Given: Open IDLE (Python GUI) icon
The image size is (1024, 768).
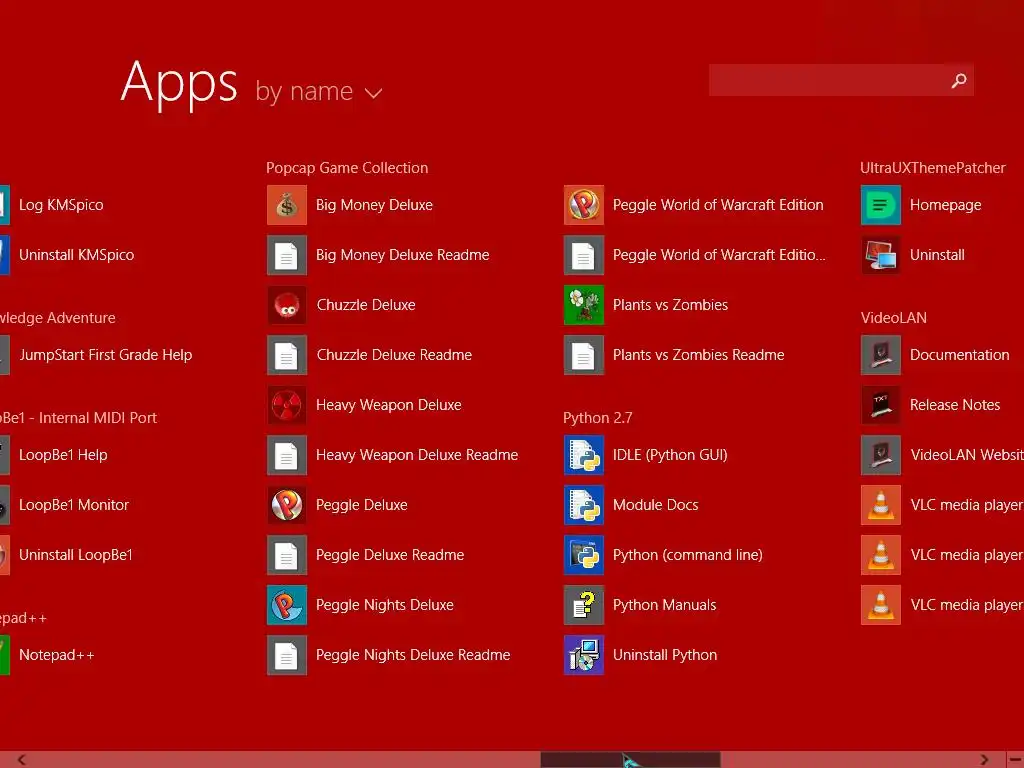Looking at the screenshot, I should [584, 455].
